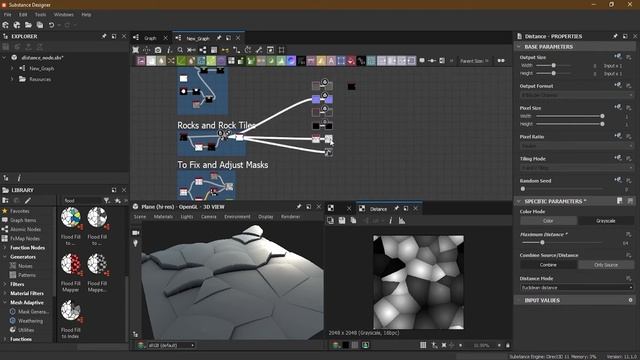This screenshot has height=360, width=640.
Task: Open the Edit menu
Action: click(x=23, y=15)
